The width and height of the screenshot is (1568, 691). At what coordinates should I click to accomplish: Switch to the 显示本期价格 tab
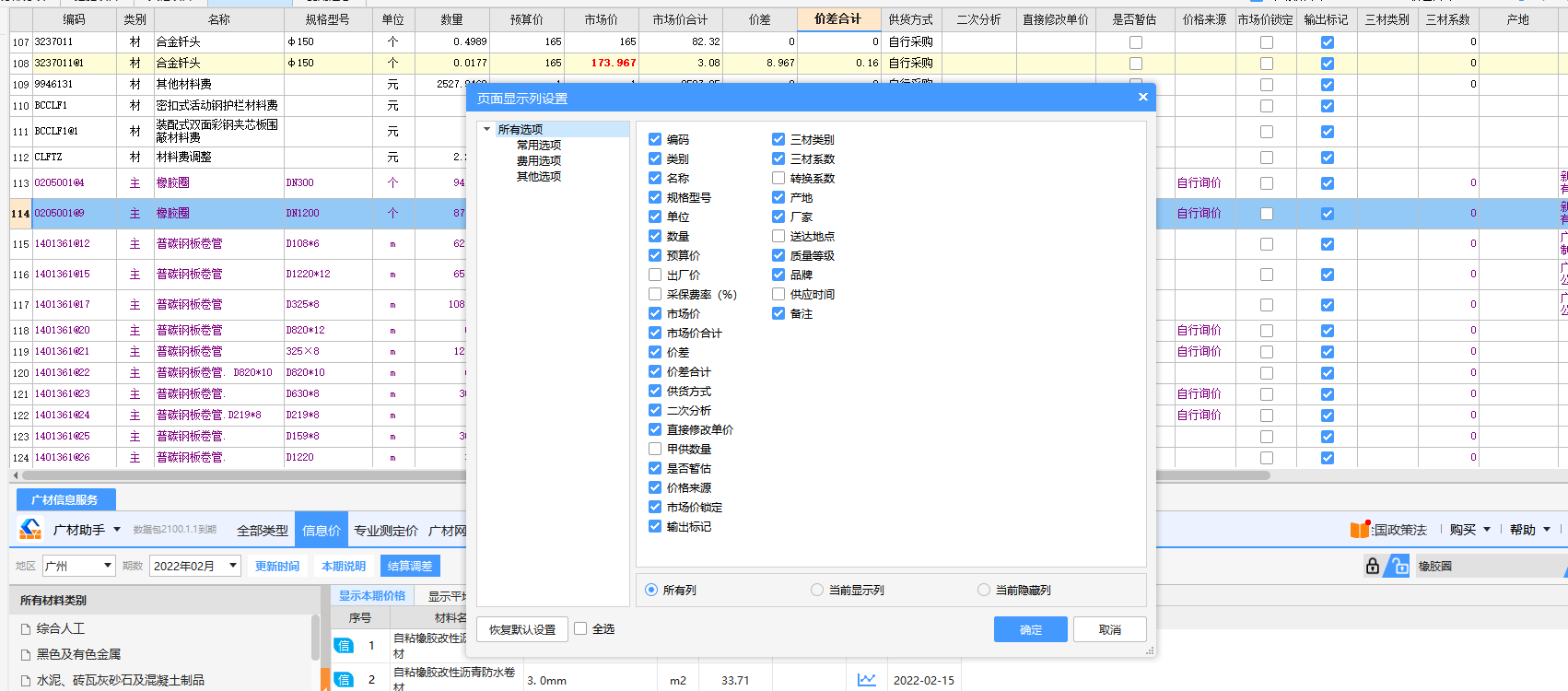click(372, 596)
